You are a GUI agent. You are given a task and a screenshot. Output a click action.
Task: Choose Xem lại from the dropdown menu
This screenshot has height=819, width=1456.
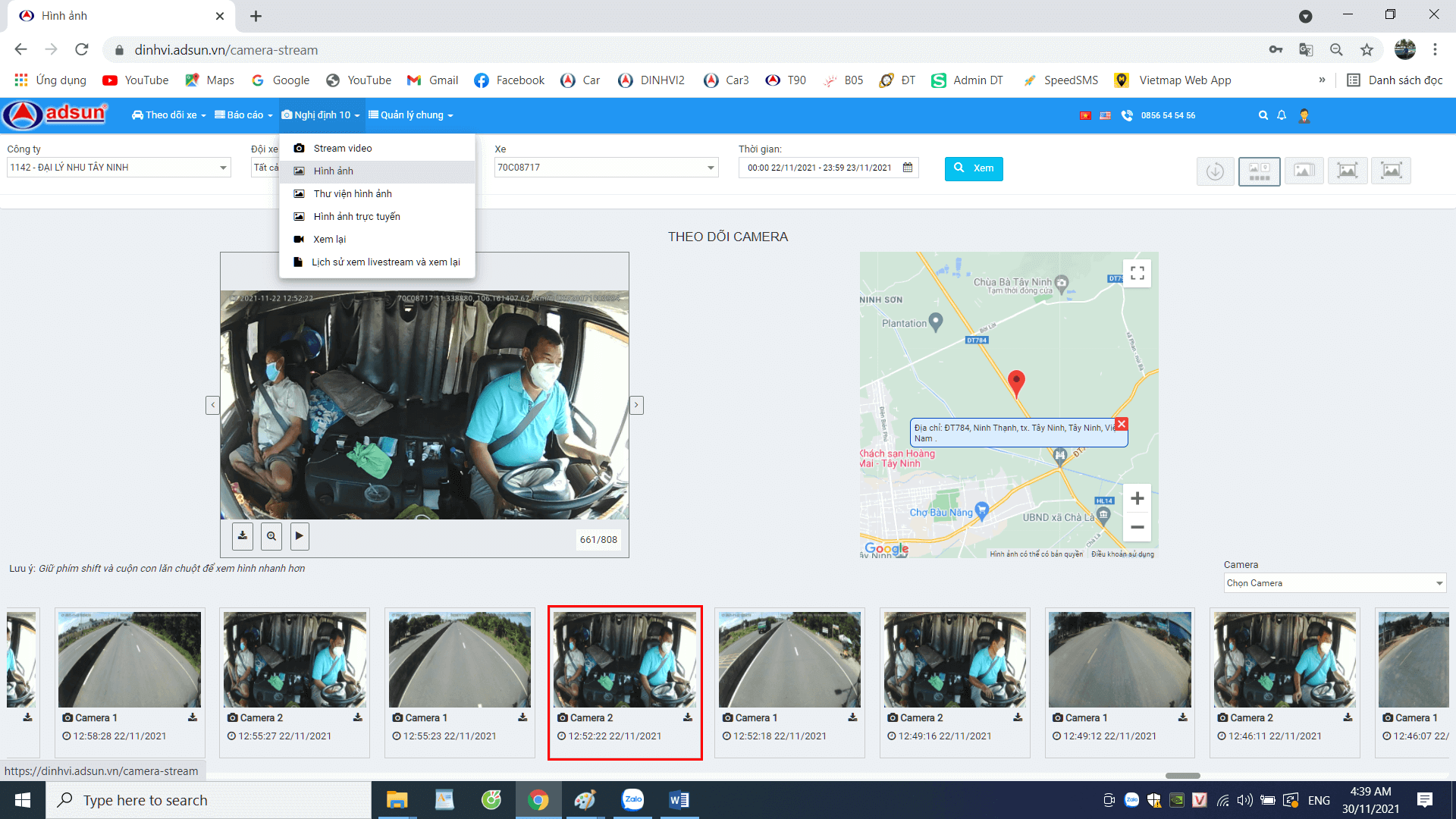[x=329, y=240]
